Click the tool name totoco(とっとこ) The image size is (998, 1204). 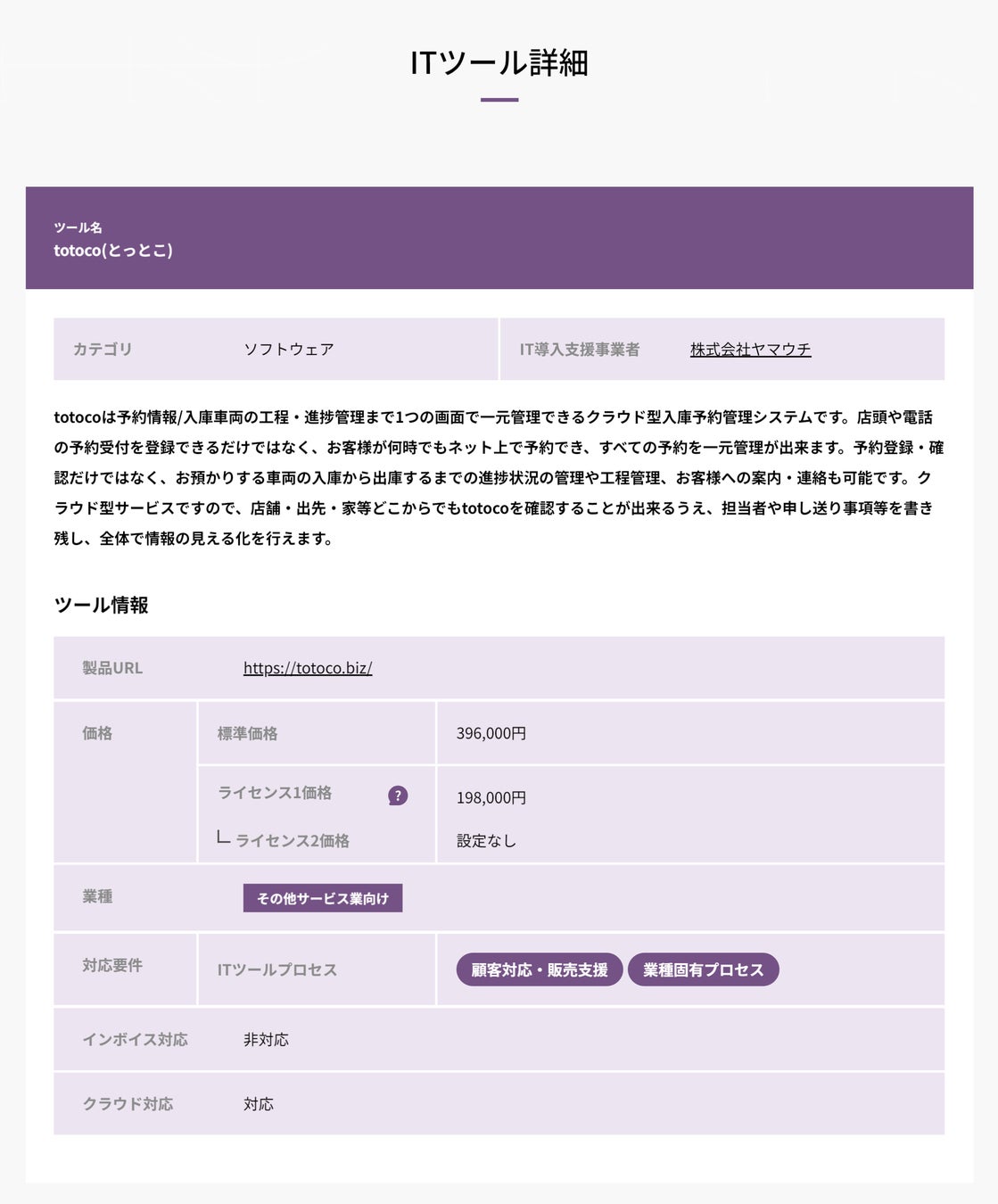[113, 251]
